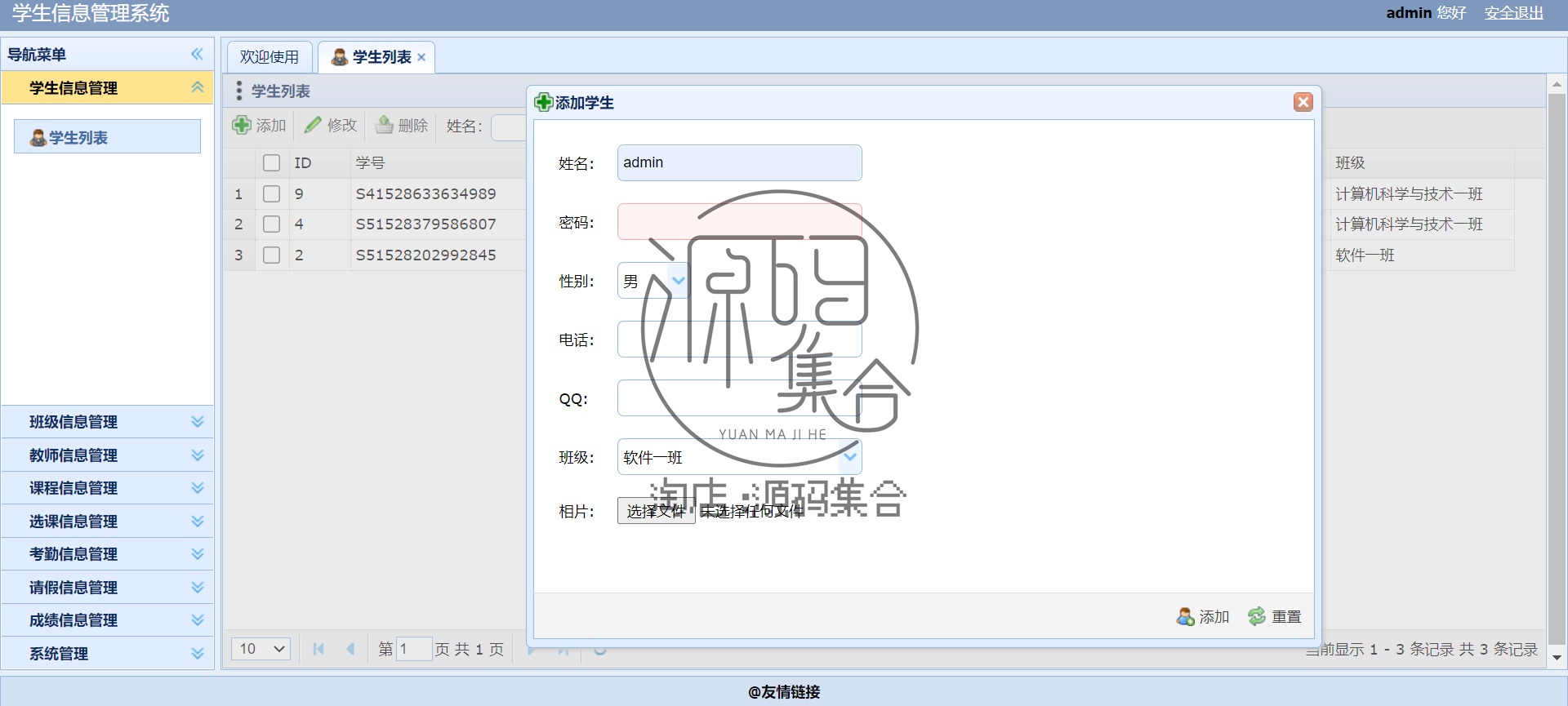Image resolution: width=1568 pixels, height=706 pixels.
Task: Select student number S51528202992845
Action: pyautogui.click(x=425, y=255)
